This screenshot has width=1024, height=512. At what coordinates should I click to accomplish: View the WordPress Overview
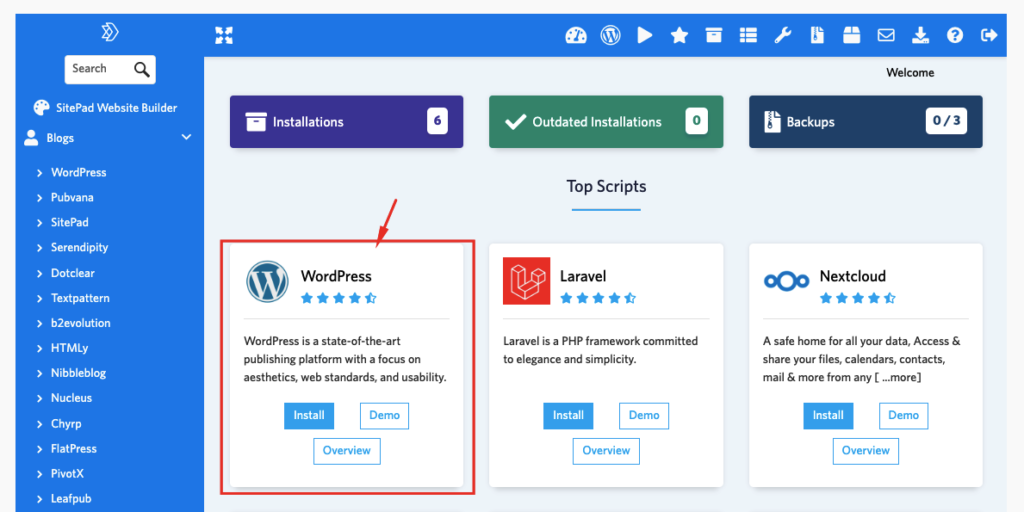click(347, 451)
